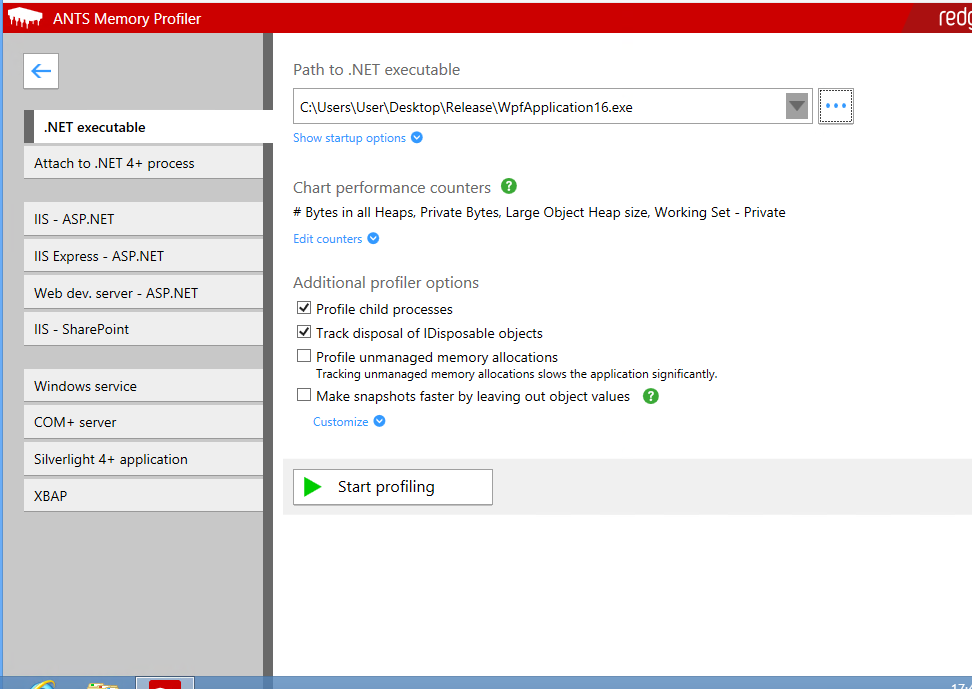Select COM+ server option

(x=143, y=422)
